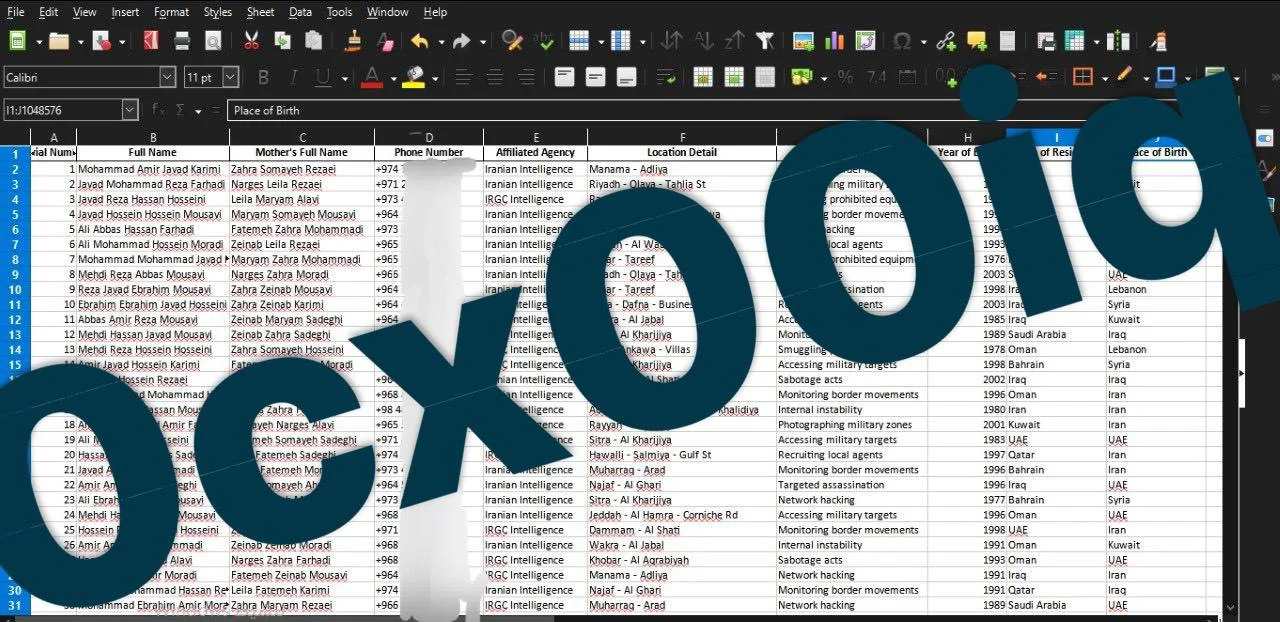Expand the Select Function sigma dropdown arrow

pos(198,111)
